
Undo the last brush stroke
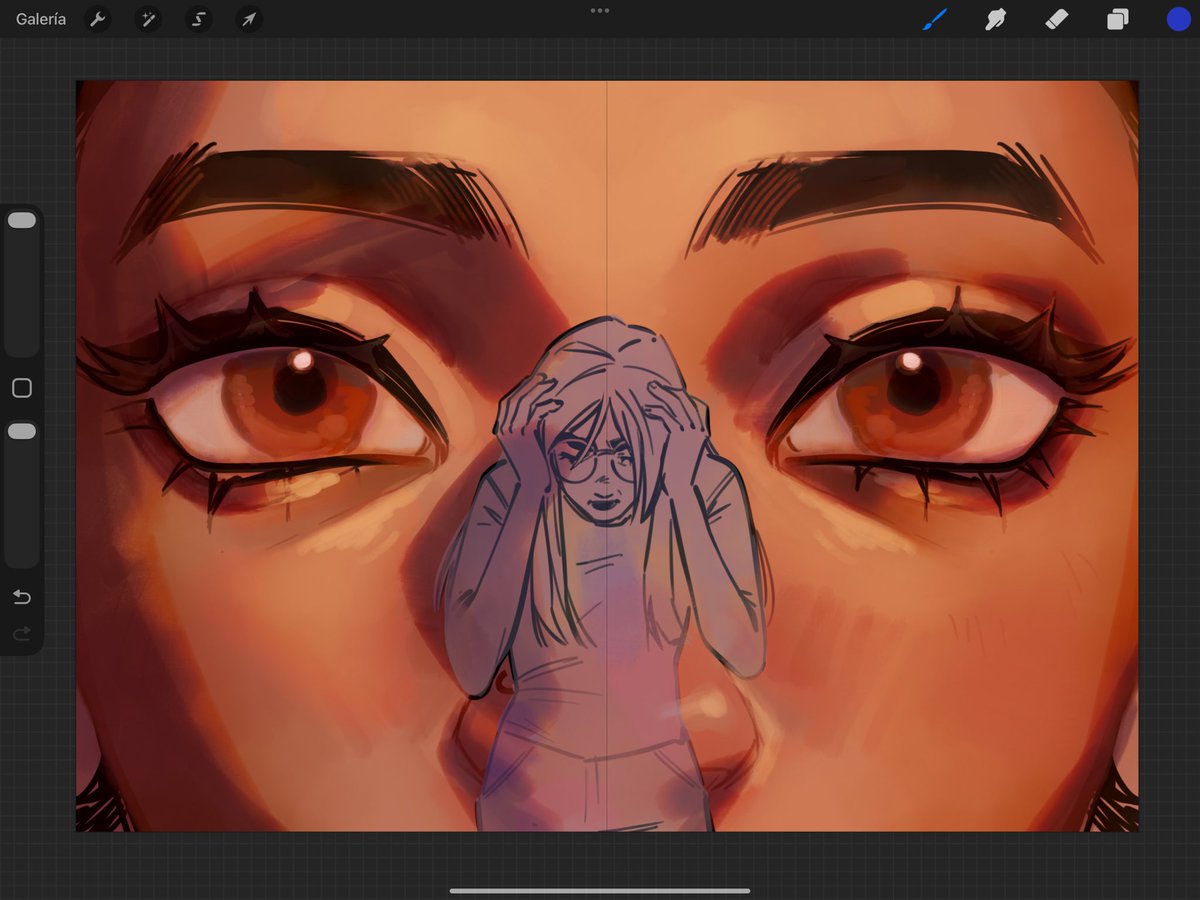click(x=22, y=597)
